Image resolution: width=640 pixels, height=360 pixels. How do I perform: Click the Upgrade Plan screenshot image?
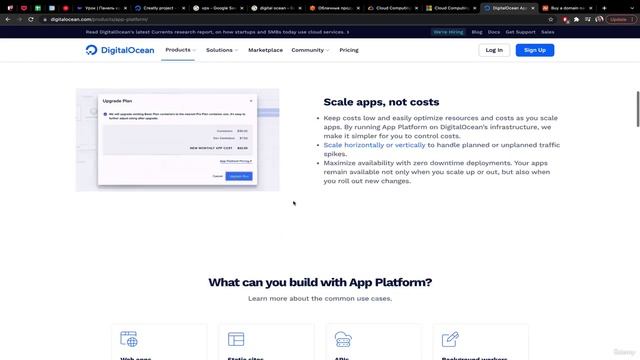178,140
